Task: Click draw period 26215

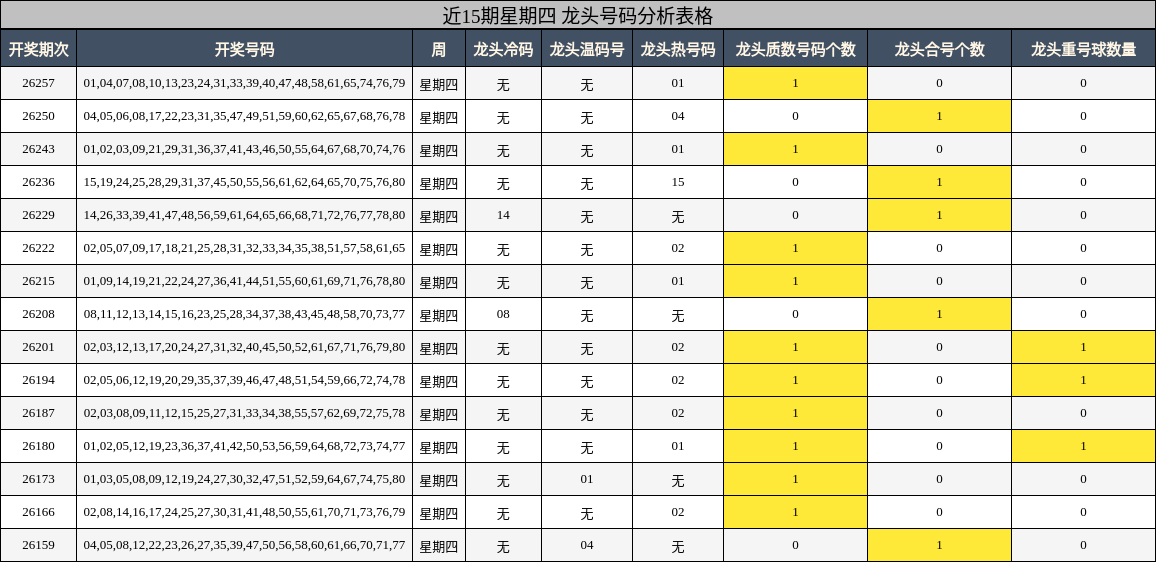Action: tap(38, 281)
